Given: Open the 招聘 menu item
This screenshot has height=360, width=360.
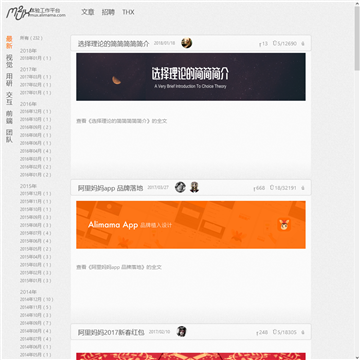Looking at the screenshot, I should pyautogui.click(x=108, y=12).
